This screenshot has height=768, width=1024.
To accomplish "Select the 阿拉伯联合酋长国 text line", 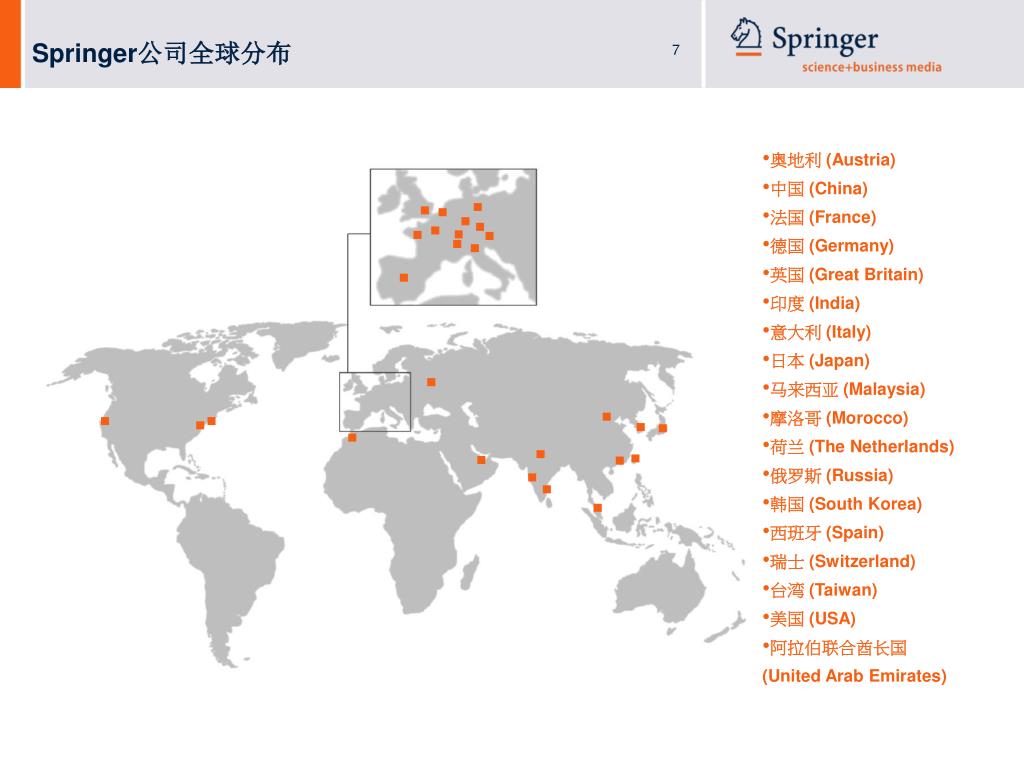I will coord(835,648).
